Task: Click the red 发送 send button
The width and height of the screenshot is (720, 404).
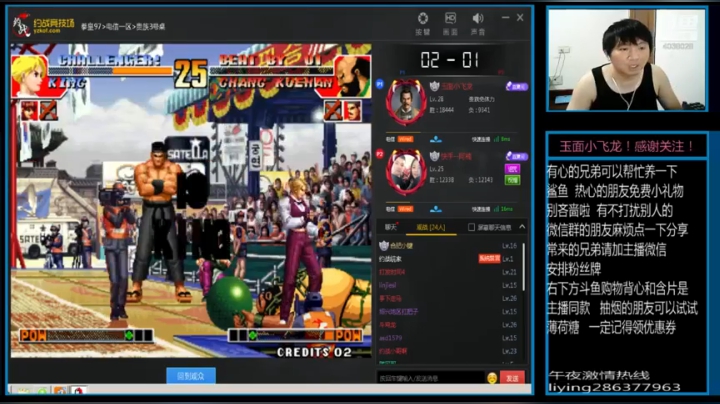Action: [512, 378]
